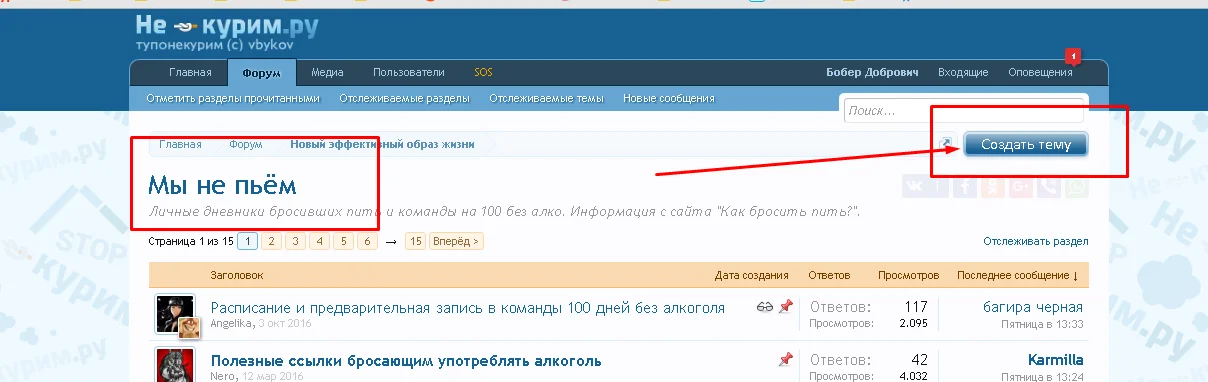Click the reply count 117

(x=915, y=307)
